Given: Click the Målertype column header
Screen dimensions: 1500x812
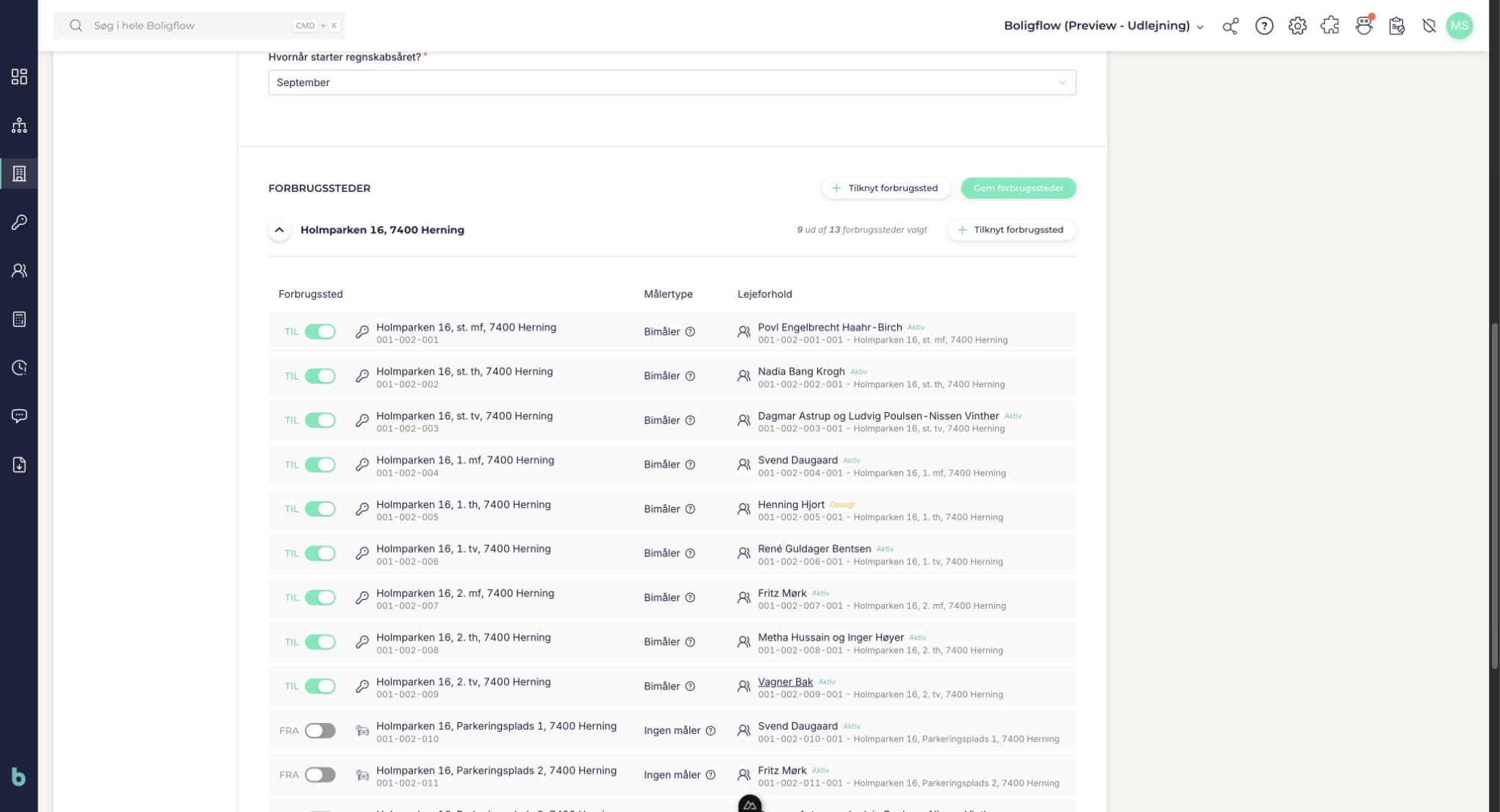Looking at the screenshot, I should (x=668, y=294).
